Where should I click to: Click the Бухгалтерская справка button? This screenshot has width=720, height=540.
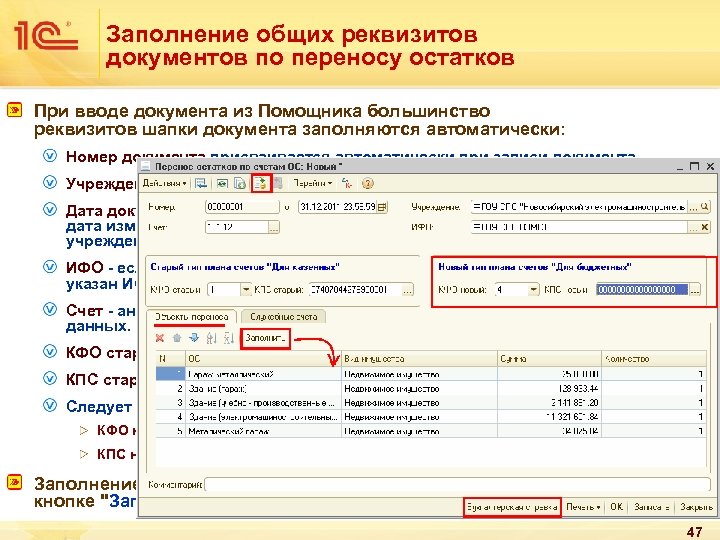point(512,507)
